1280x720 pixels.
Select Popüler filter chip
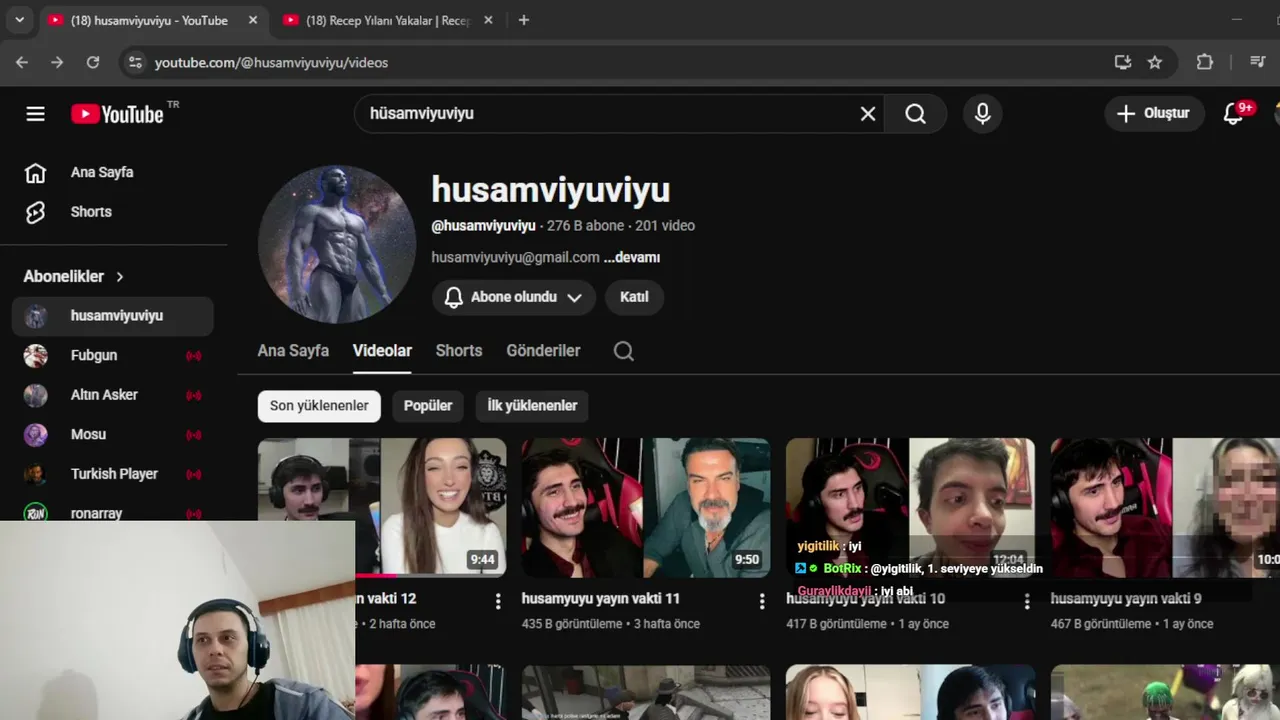click(x=428, y=406)
